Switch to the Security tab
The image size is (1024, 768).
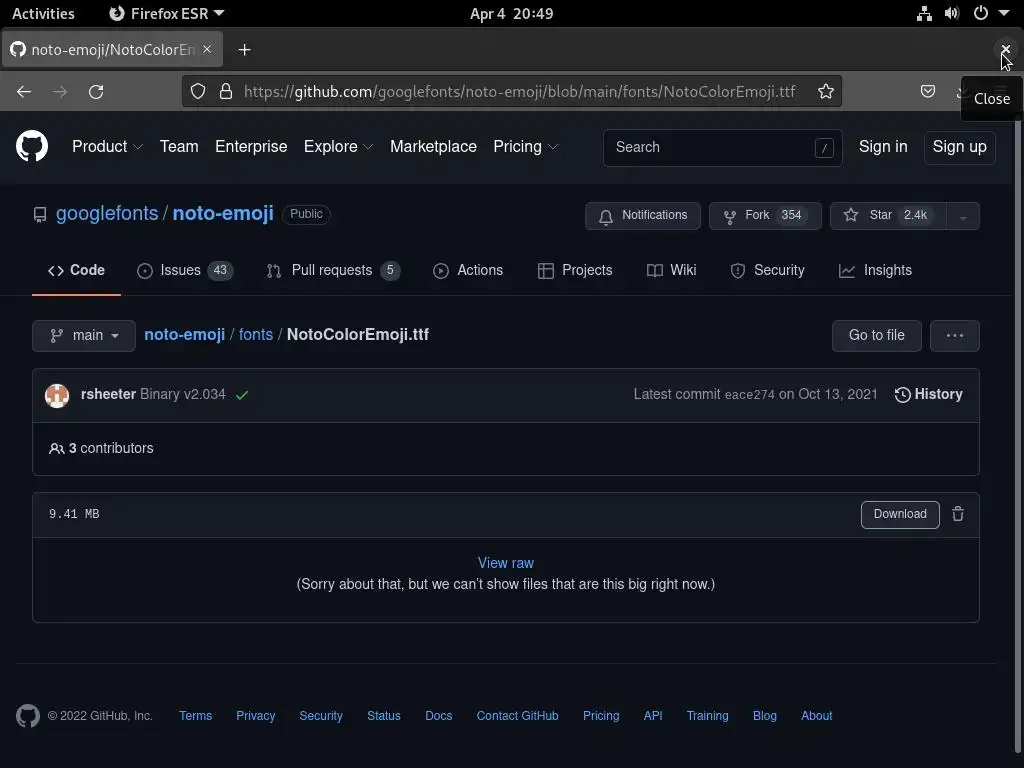(x=767, y=270)
